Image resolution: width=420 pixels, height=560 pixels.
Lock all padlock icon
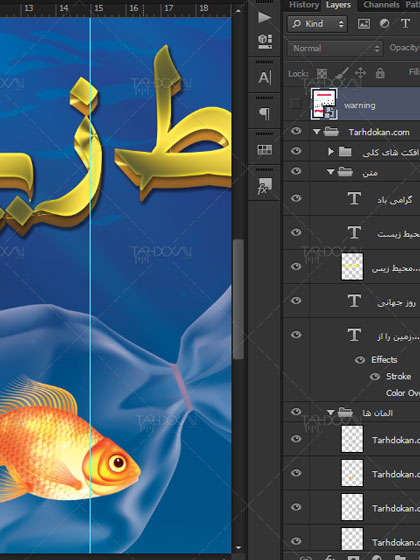[380, 73]
